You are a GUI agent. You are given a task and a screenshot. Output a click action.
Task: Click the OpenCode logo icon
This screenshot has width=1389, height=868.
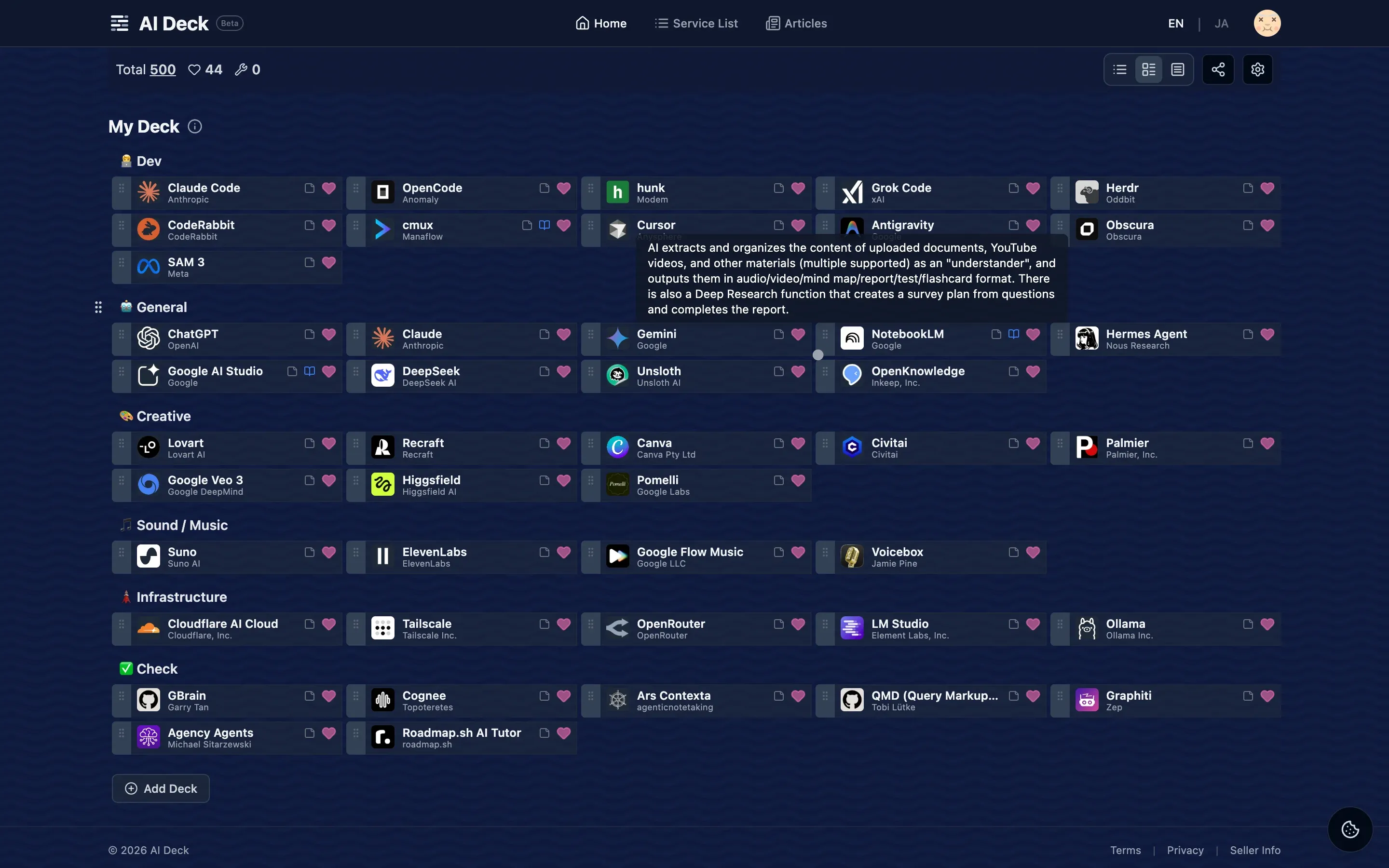(x=383, y=192)
